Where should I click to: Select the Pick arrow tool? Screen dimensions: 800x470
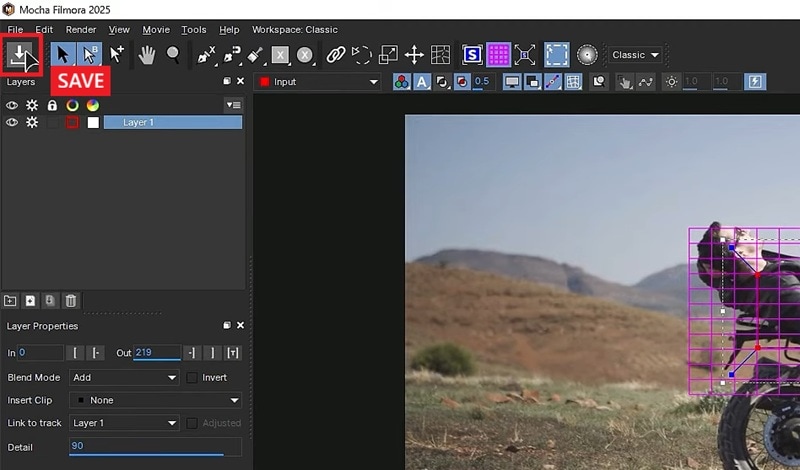pyautogui.click(x=63, y=55)
